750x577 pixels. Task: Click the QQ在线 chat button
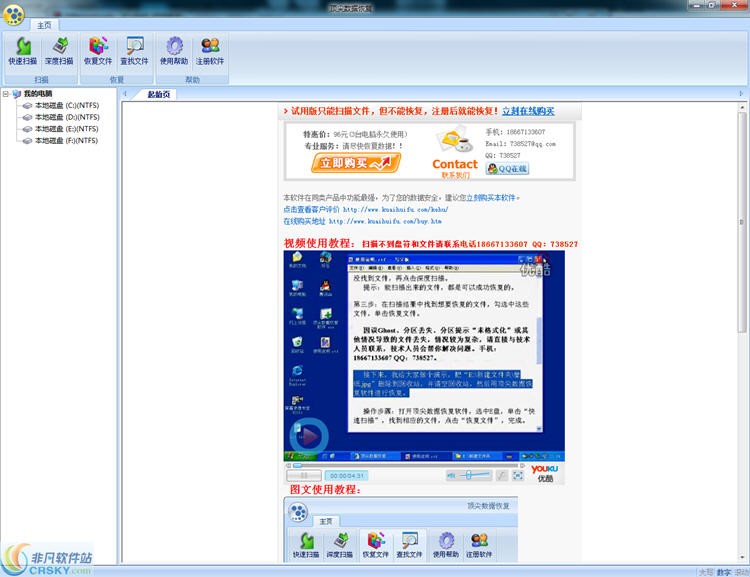point(507,168)
